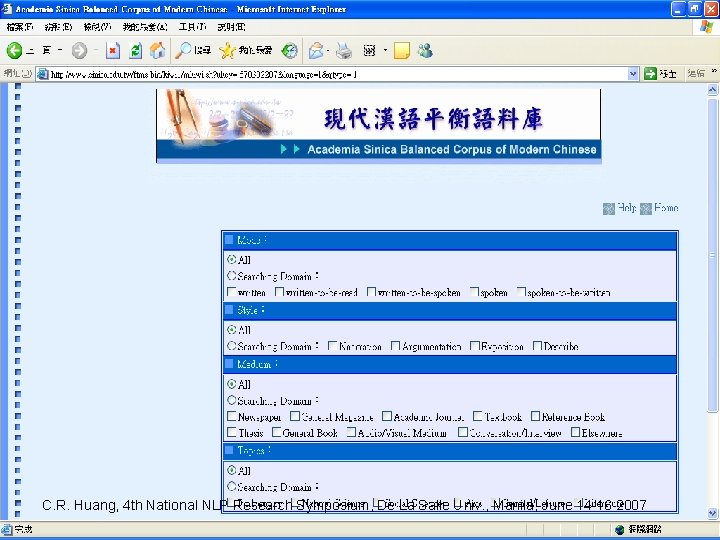
Task: Click the vertical scrollbar down arrow
Action: [x=712, y=513]
